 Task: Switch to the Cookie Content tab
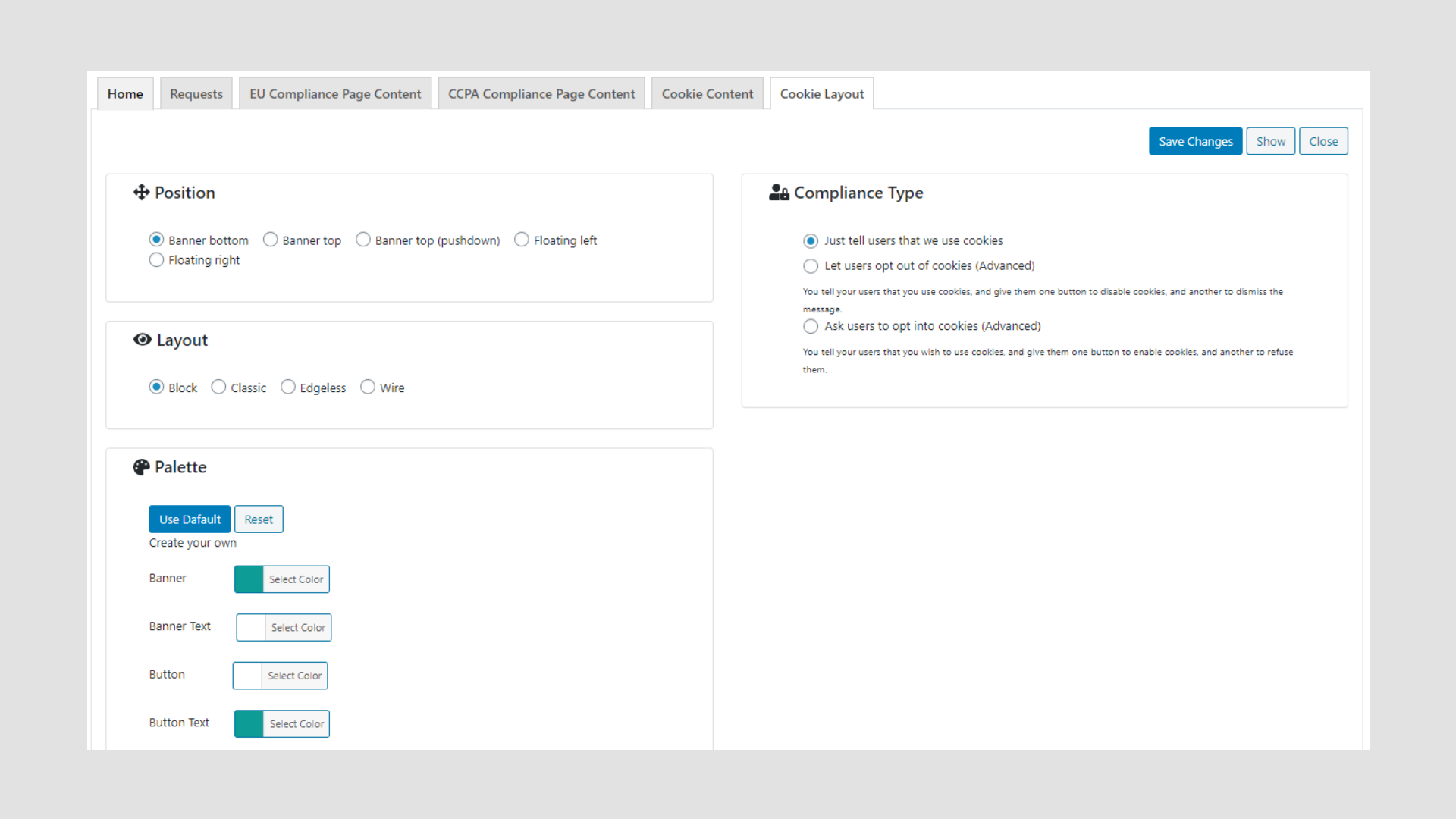[708, 93]
